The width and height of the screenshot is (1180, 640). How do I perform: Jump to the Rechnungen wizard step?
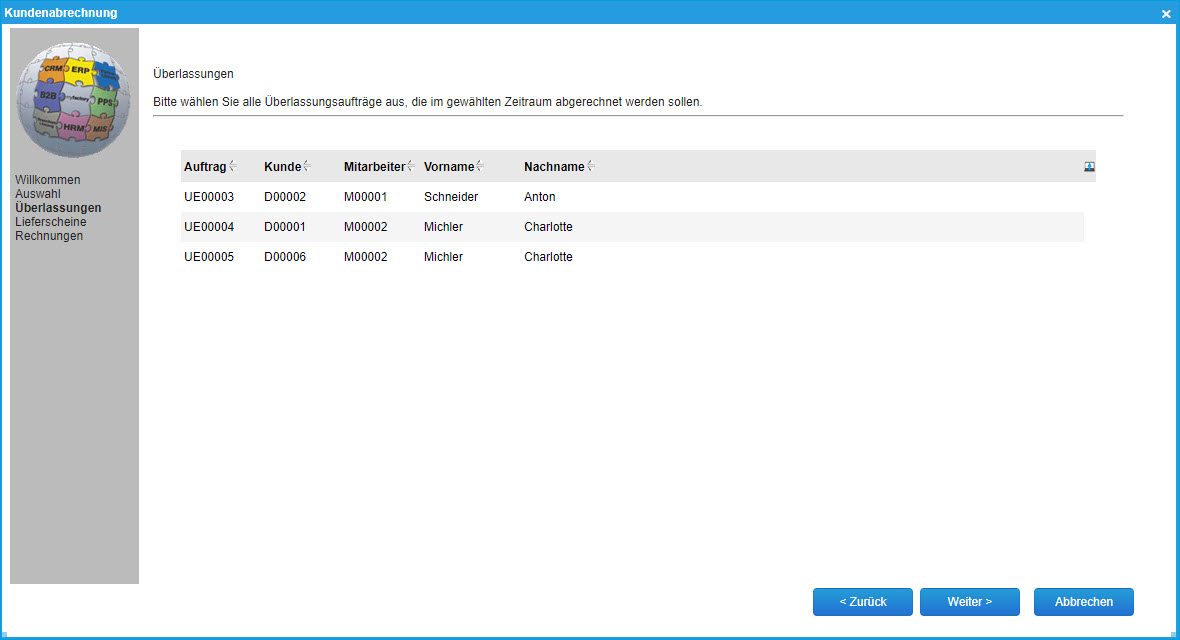pos(49,236)
